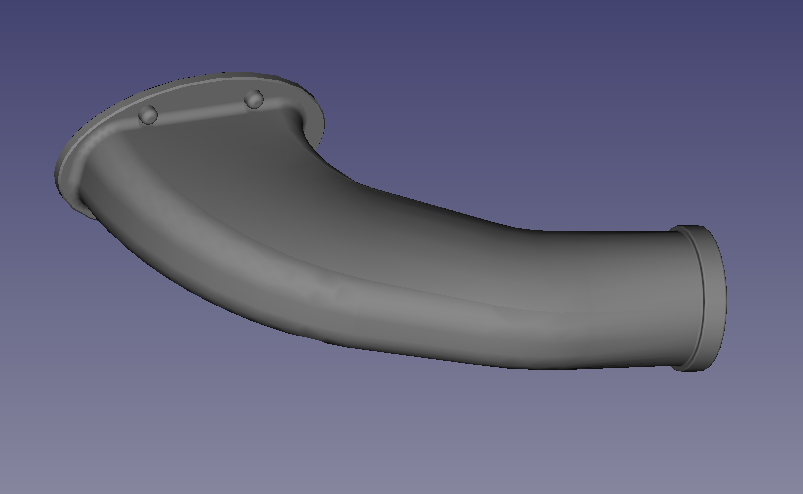Click empty background below the pipe's left end
The width and height of the screenshot is (803, 494).
pos(120,350)
